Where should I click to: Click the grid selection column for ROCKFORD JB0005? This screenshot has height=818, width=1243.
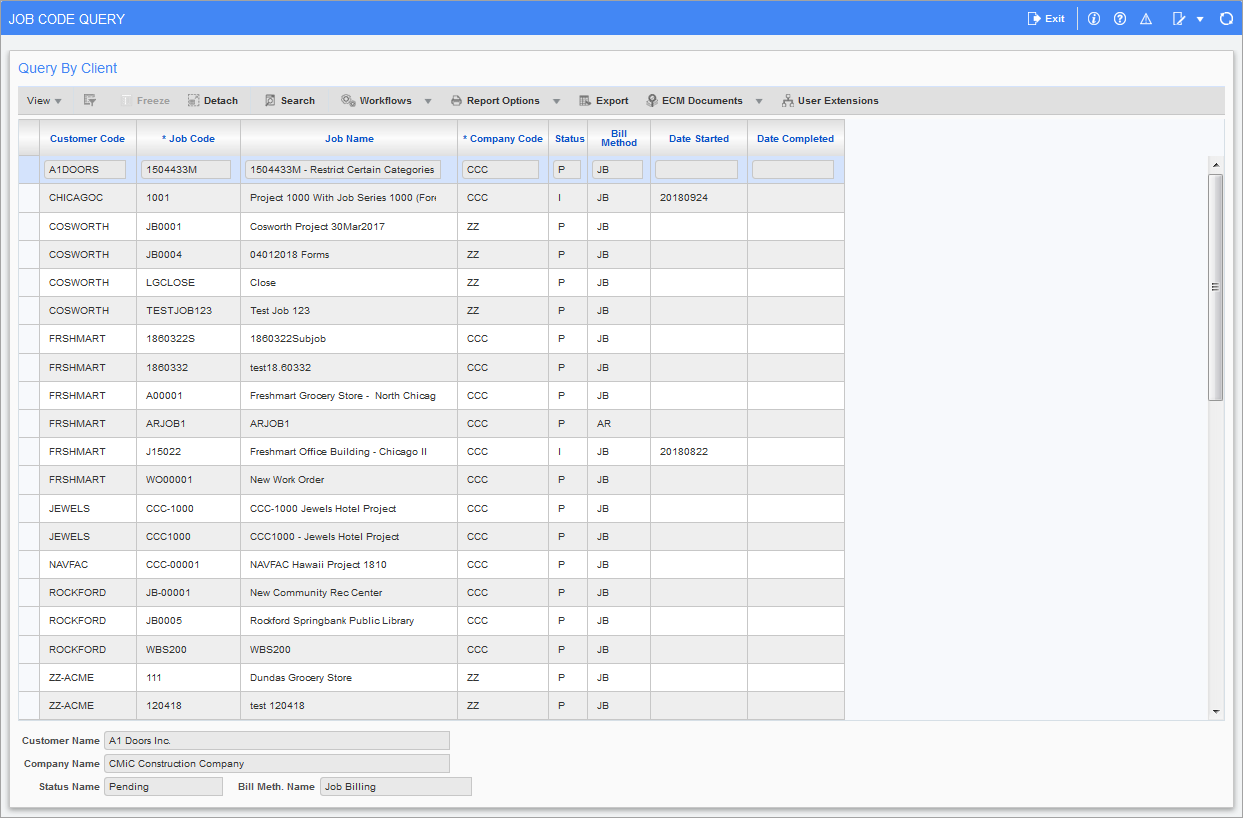[28, 620]
